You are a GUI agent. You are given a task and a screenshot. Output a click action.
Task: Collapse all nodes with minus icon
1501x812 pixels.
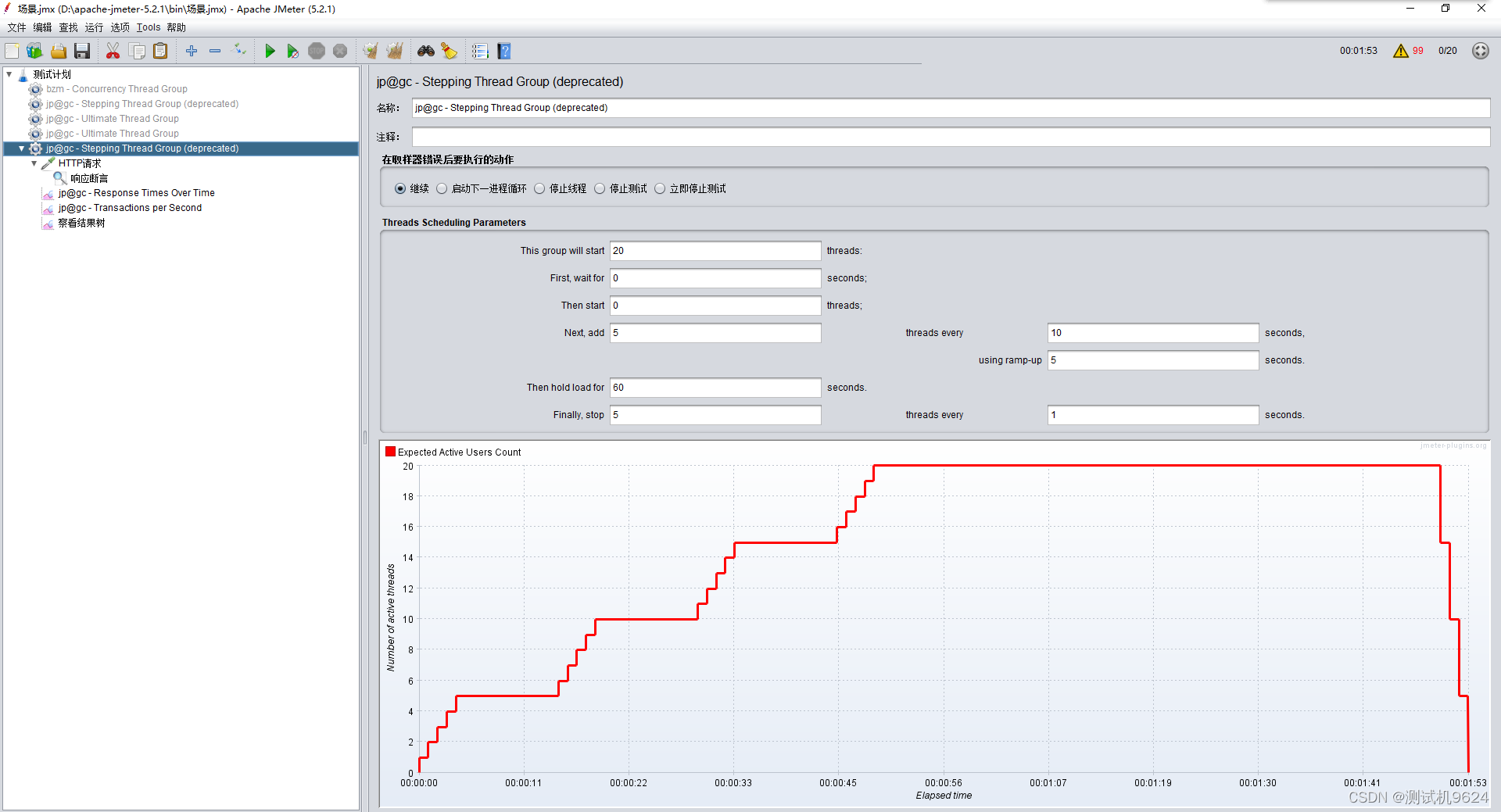215,51
